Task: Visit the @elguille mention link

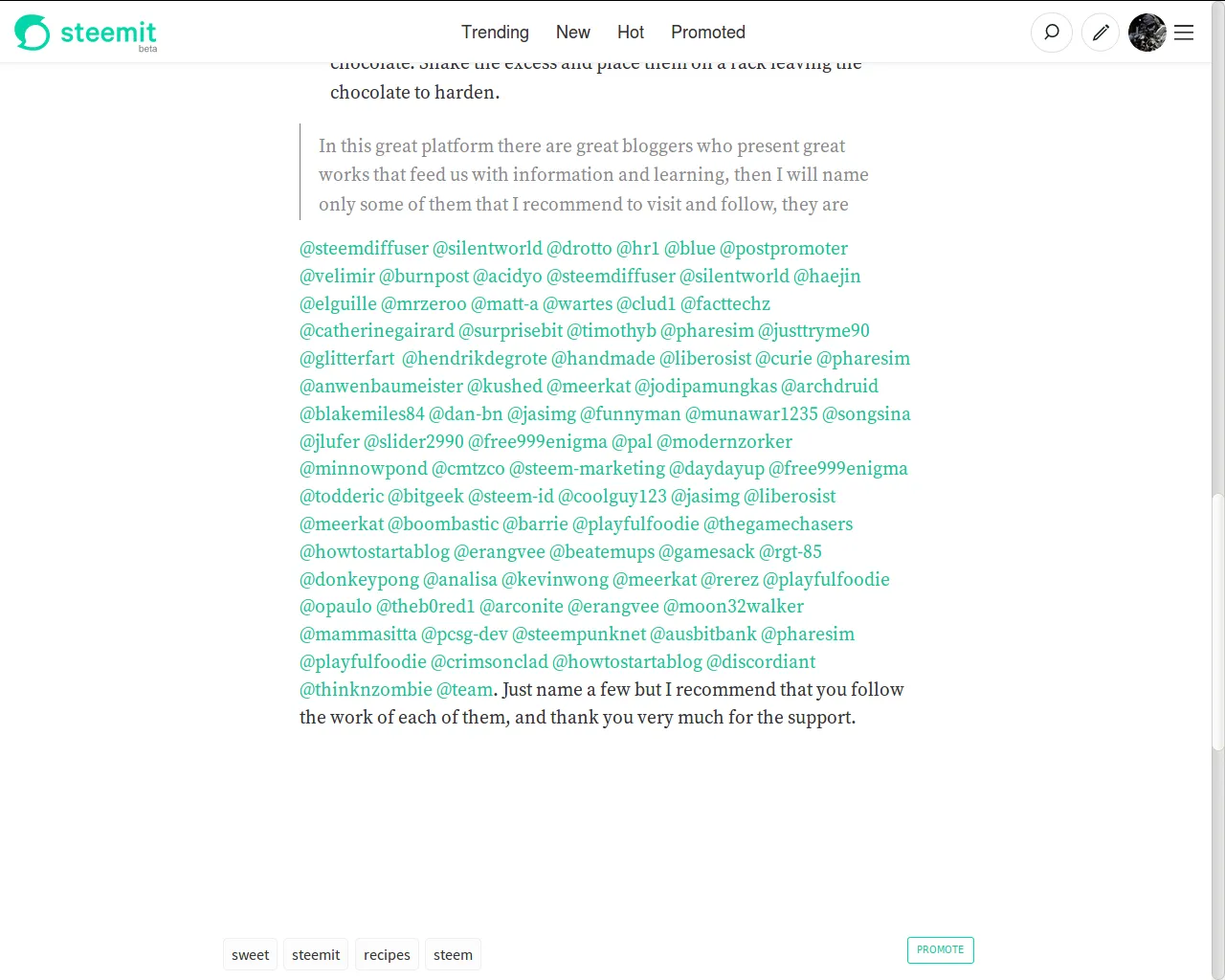Action: pyautogui.click(x=338, y=304)
